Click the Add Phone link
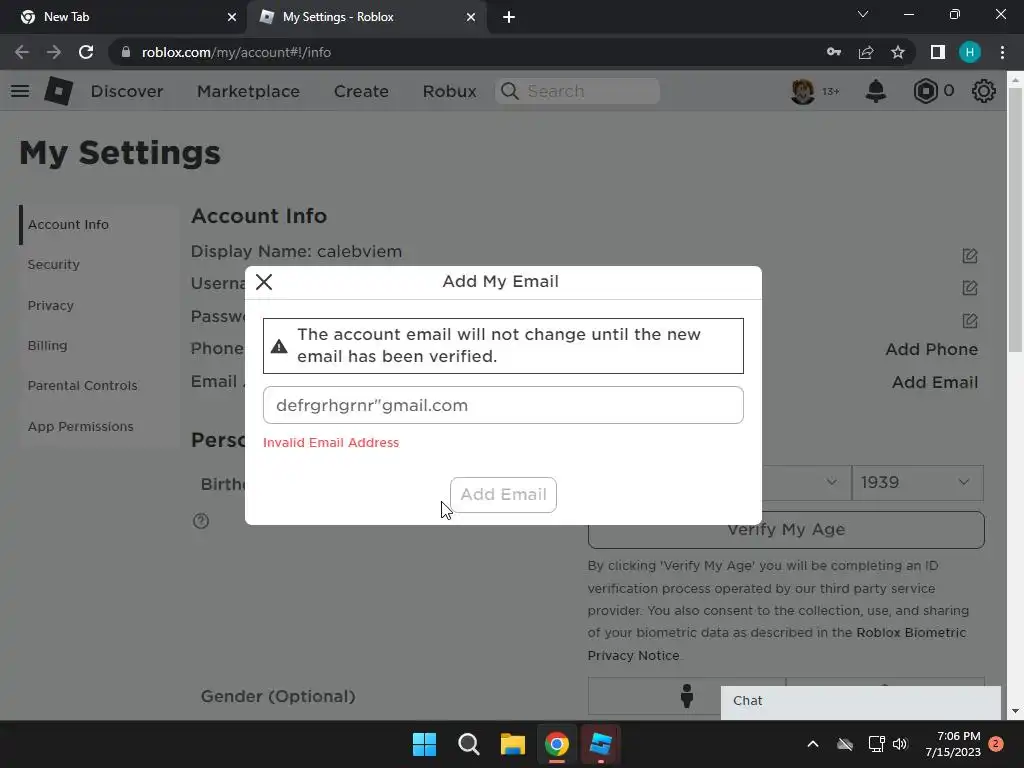Image resolution: width=1024 pixels, height=768 pixels. pyautogui.click(x=931, y=349)
